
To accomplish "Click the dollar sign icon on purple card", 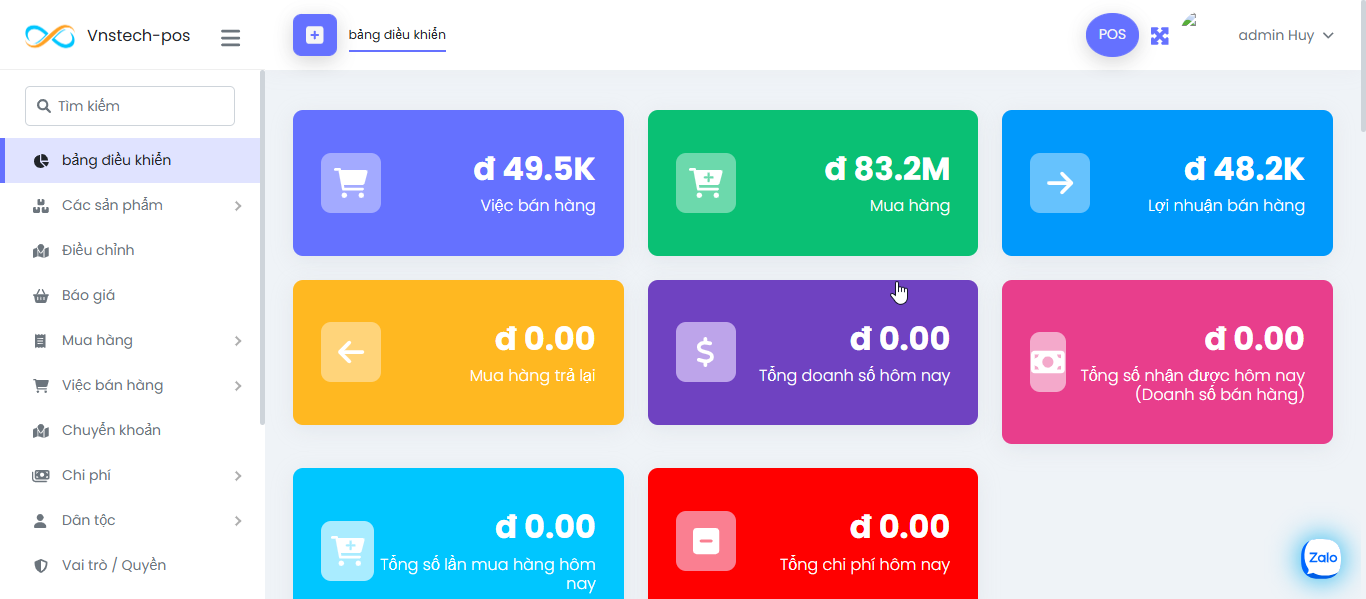I will click(705, 352).
